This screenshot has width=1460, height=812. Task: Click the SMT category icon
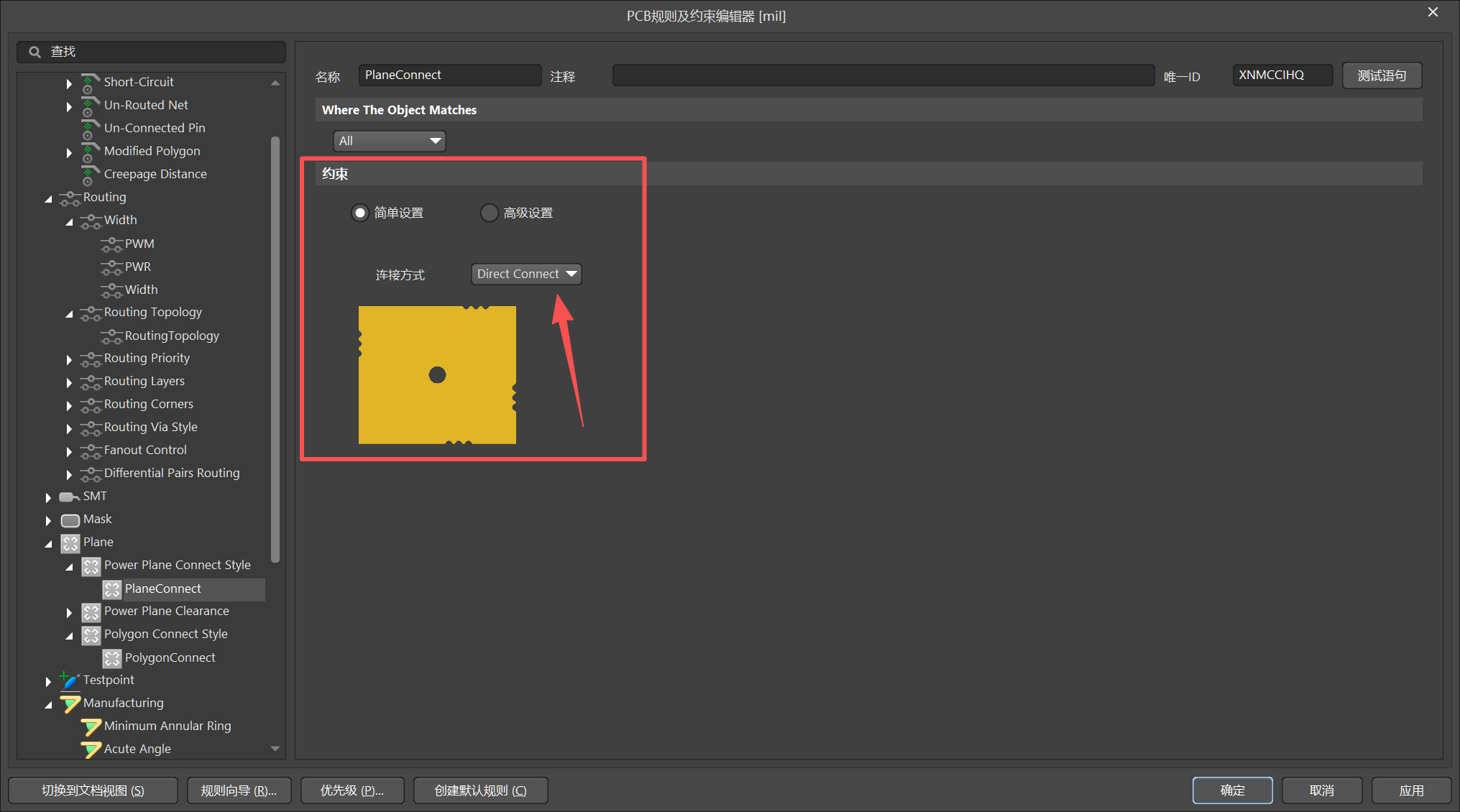pos(69,497)
